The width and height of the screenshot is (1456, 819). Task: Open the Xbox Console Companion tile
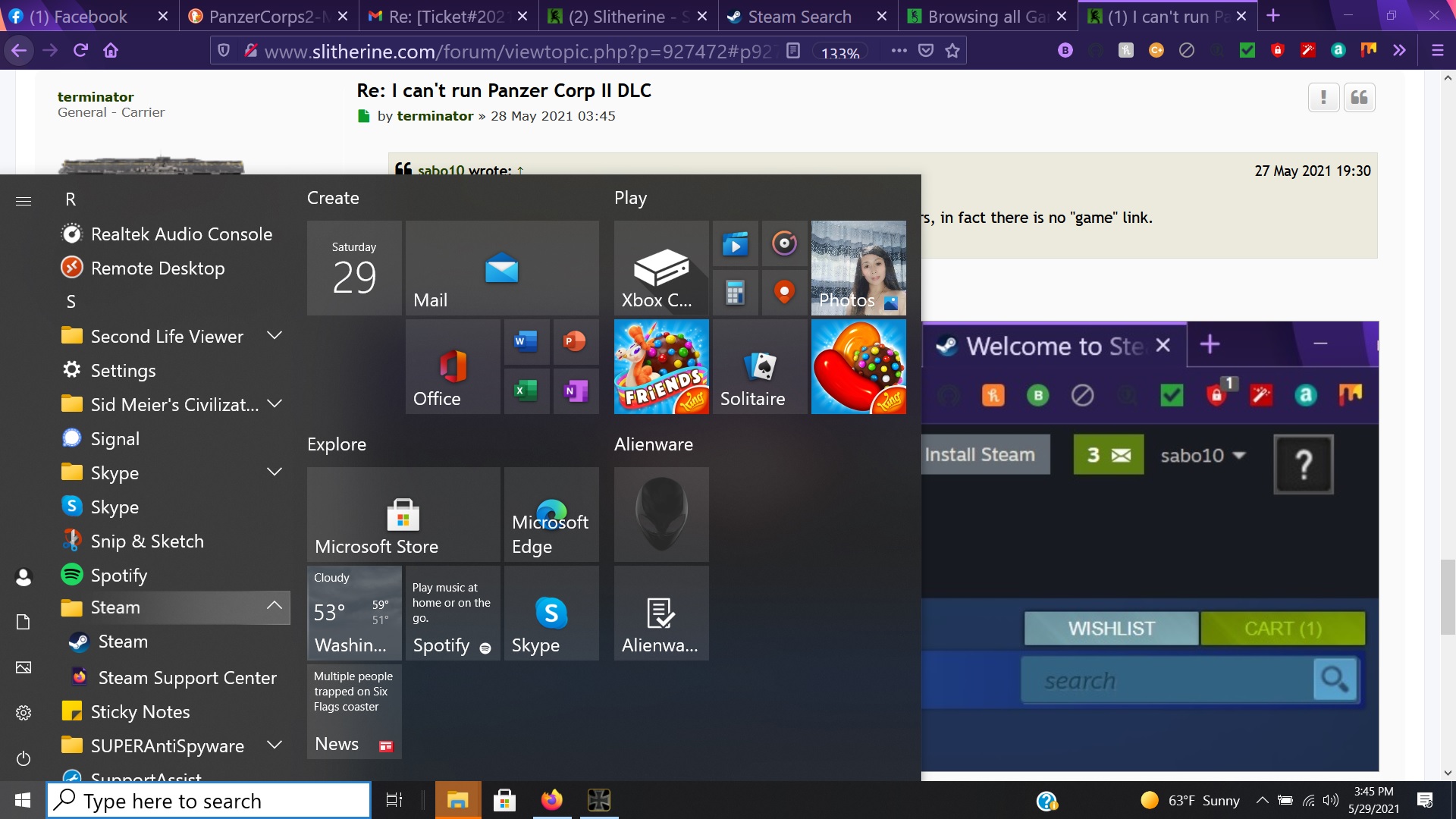(661, 268)
